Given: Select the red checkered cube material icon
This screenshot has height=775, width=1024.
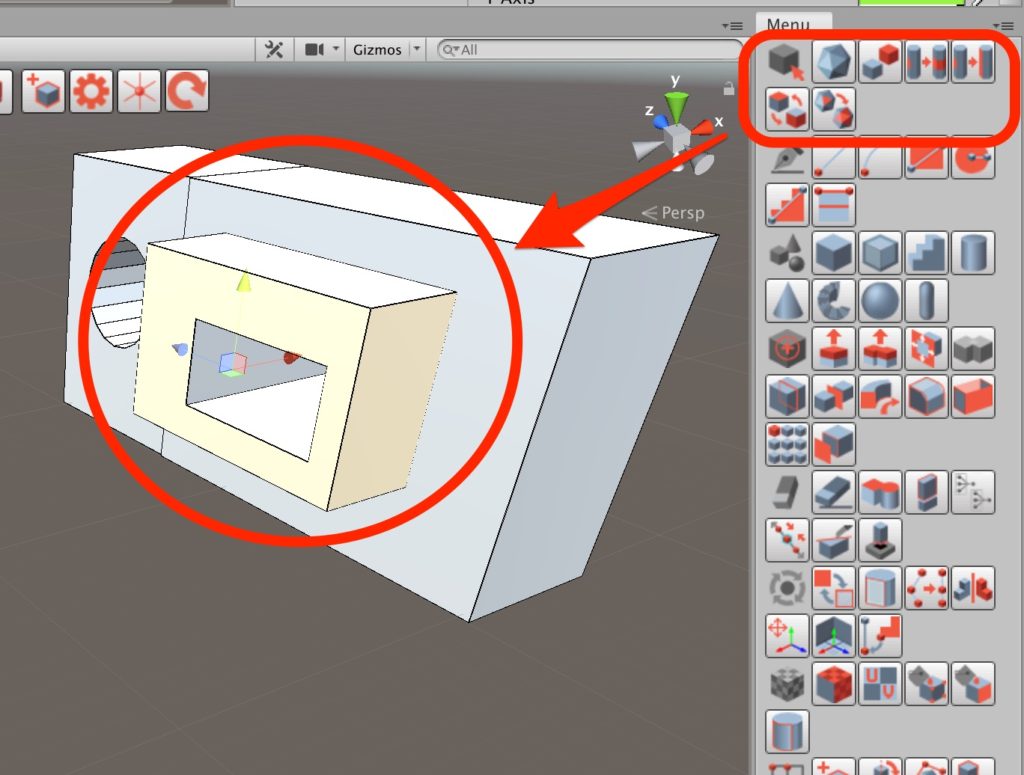Looking at the screenshot, I should click(x=832, y=684).
